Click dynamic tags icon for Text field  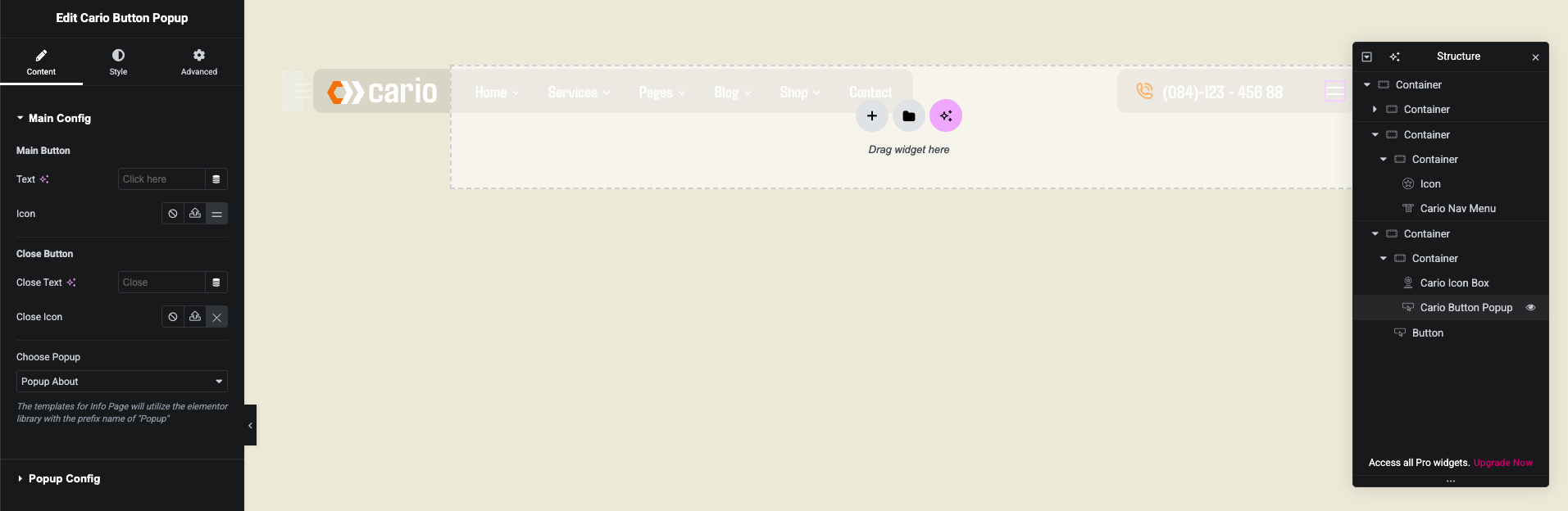pos(216,179)
